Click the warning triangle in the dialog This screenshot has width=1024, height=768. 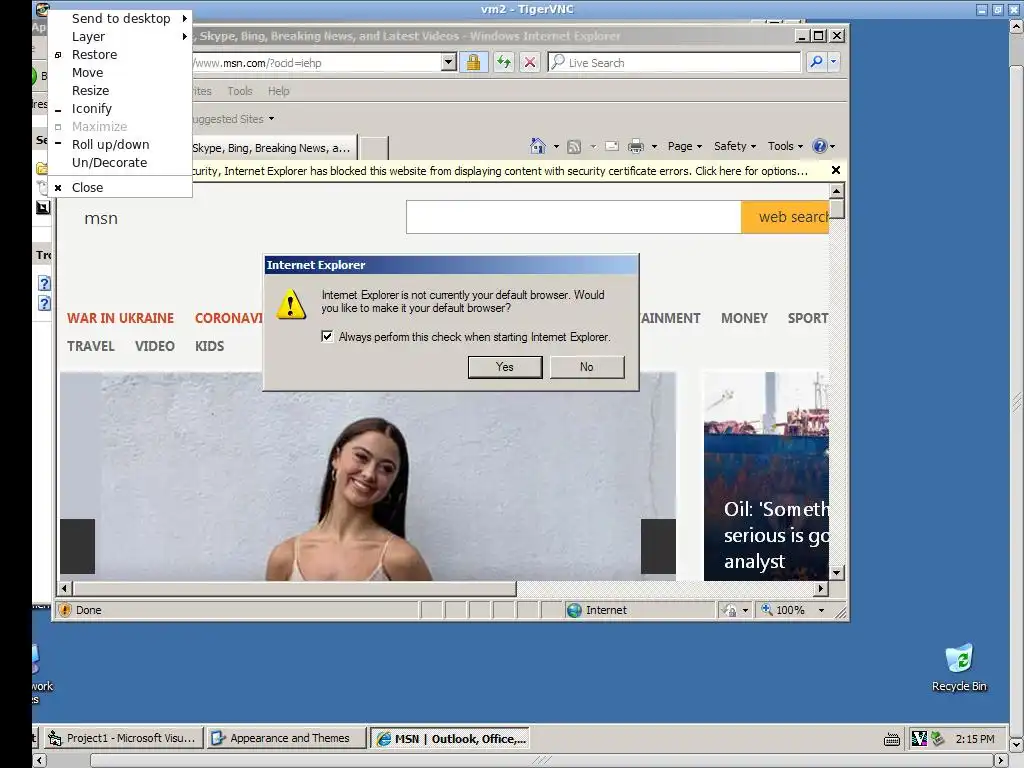click(291, 305)
